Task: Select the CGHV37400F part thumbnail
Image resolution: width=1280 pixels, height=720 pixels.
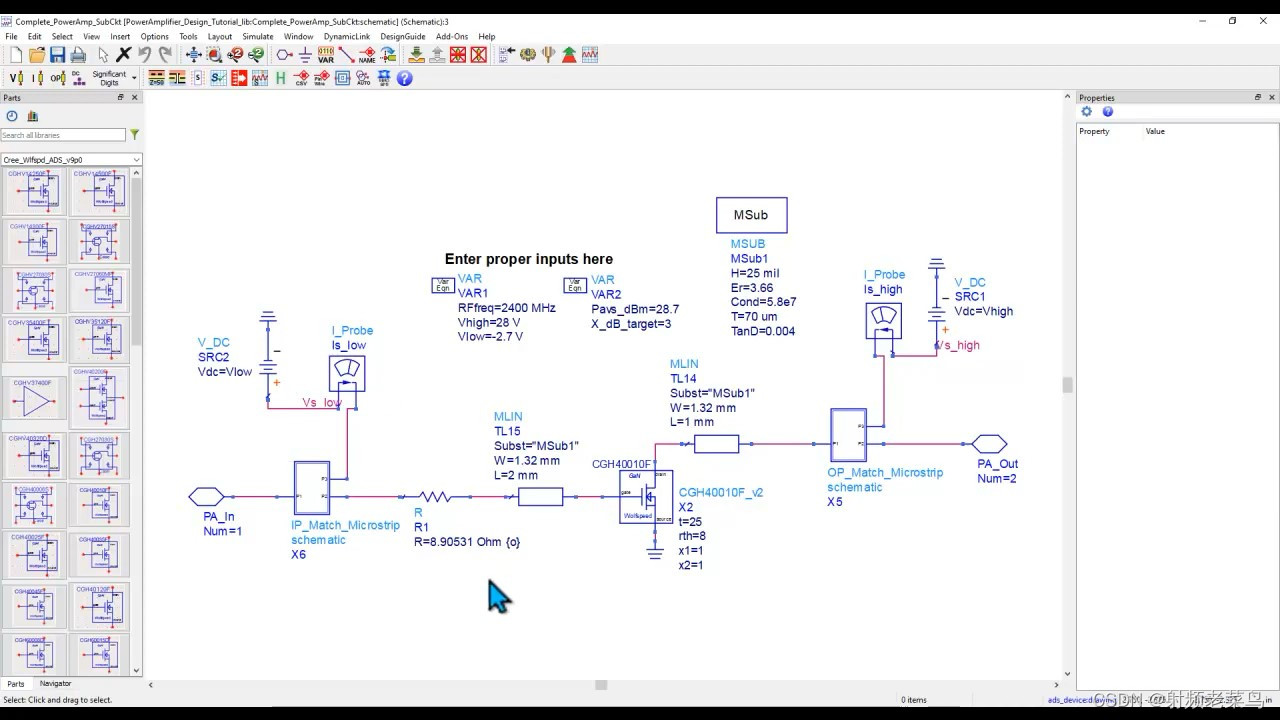Action: coord(35,397)
